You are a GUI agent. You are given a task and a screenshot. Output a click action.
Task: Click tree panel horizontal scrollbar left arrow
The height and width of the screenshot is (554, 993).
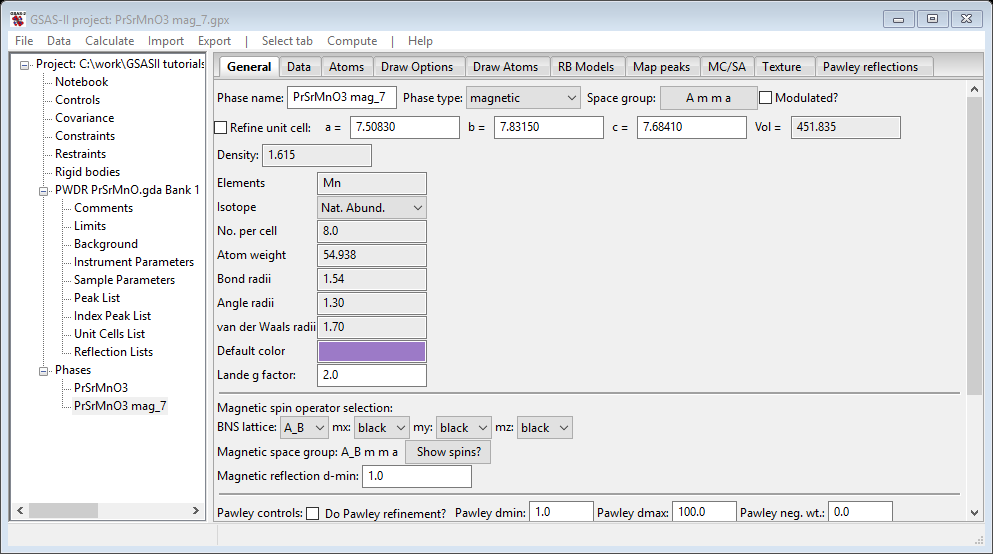point(20,510)
